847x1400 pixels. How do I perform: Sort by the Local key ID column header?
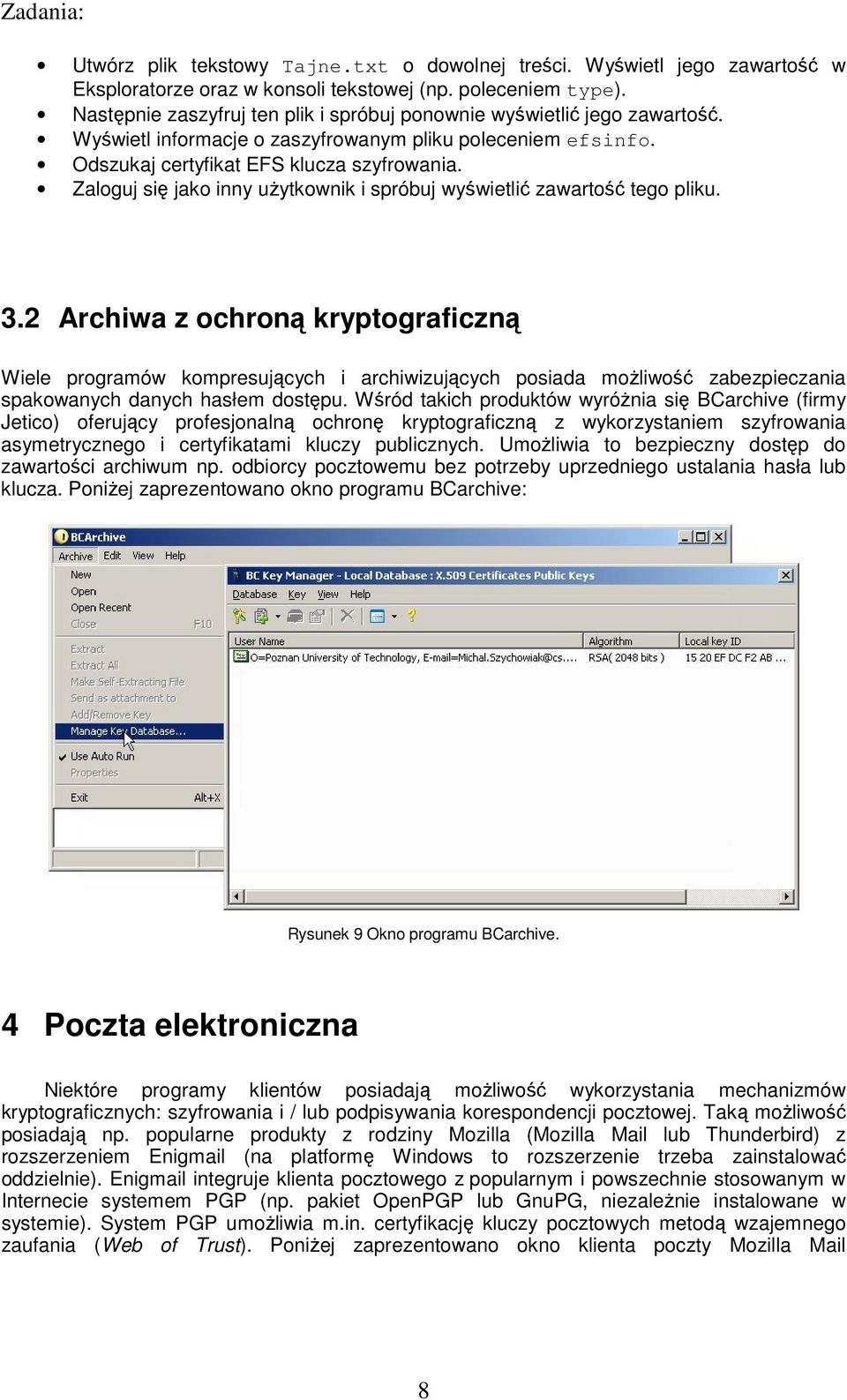(x=736, y=641)
